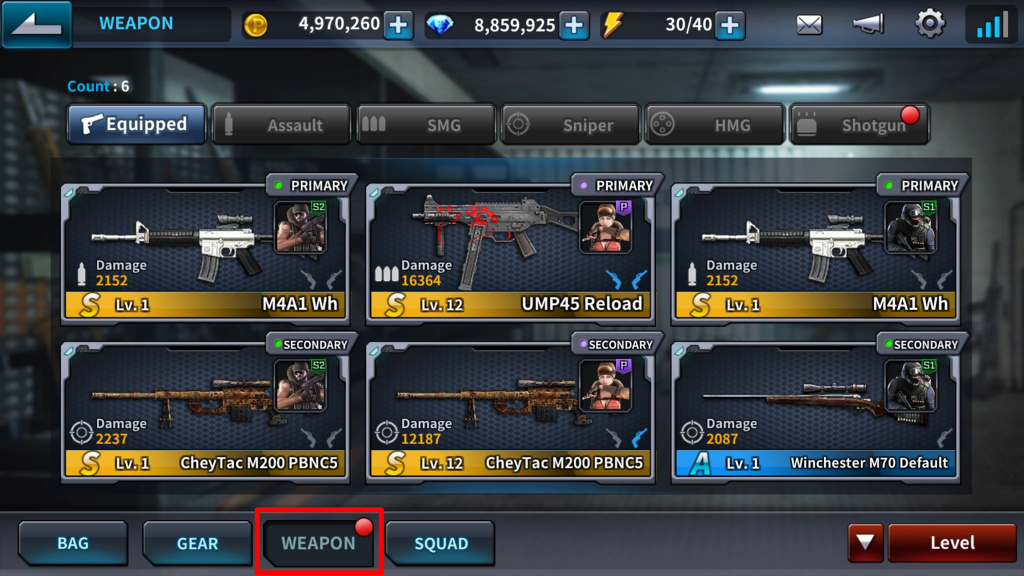Viewport: 1024px width, 576px height.
Task: Check the signal bars icon
Action: (x=991, y=25)
